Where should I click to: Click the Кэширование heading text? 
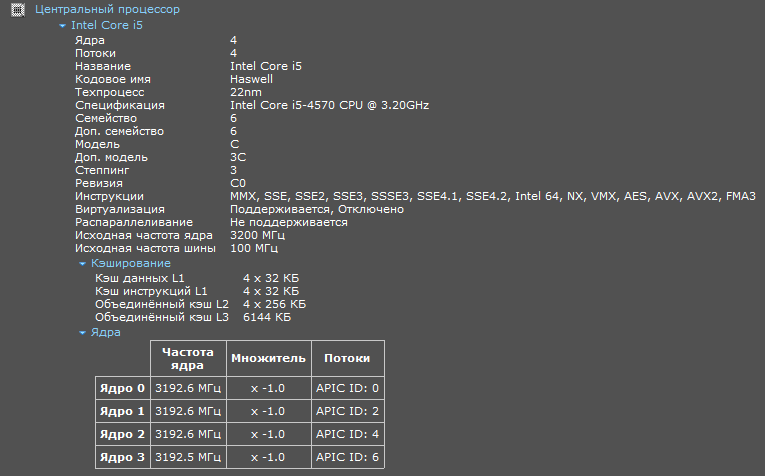point(131,263)
